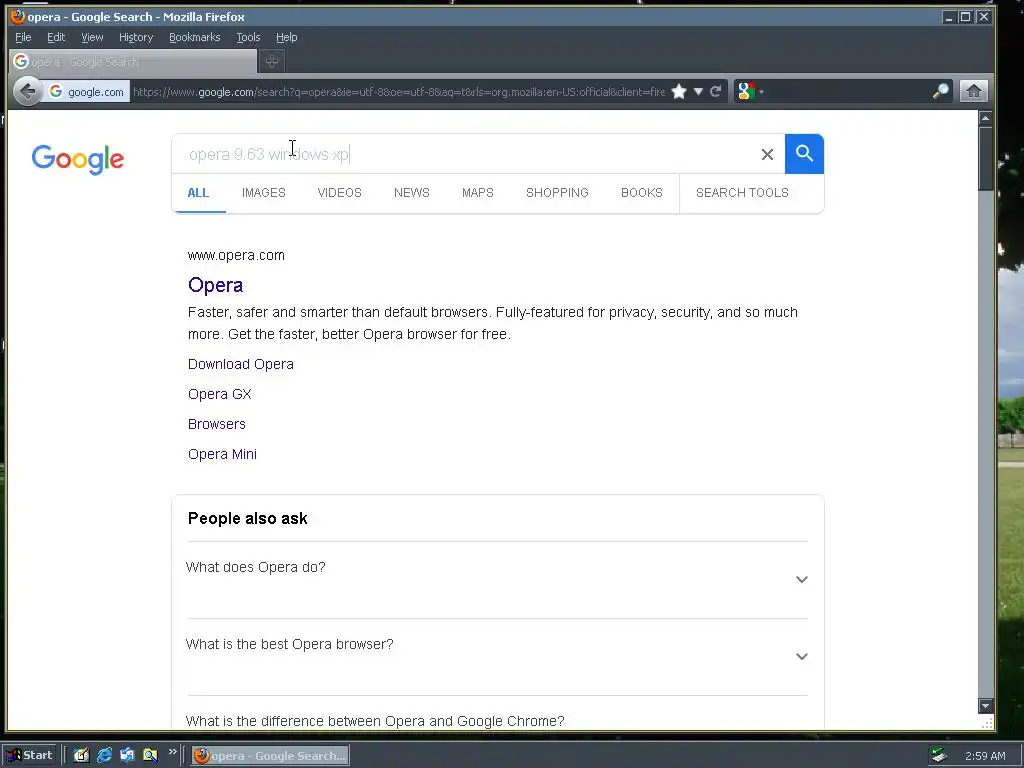Image resolution: width=1024 pixels, height=768 pixels.
Task: Click the system tray network icon
Action: pos(939,756)
